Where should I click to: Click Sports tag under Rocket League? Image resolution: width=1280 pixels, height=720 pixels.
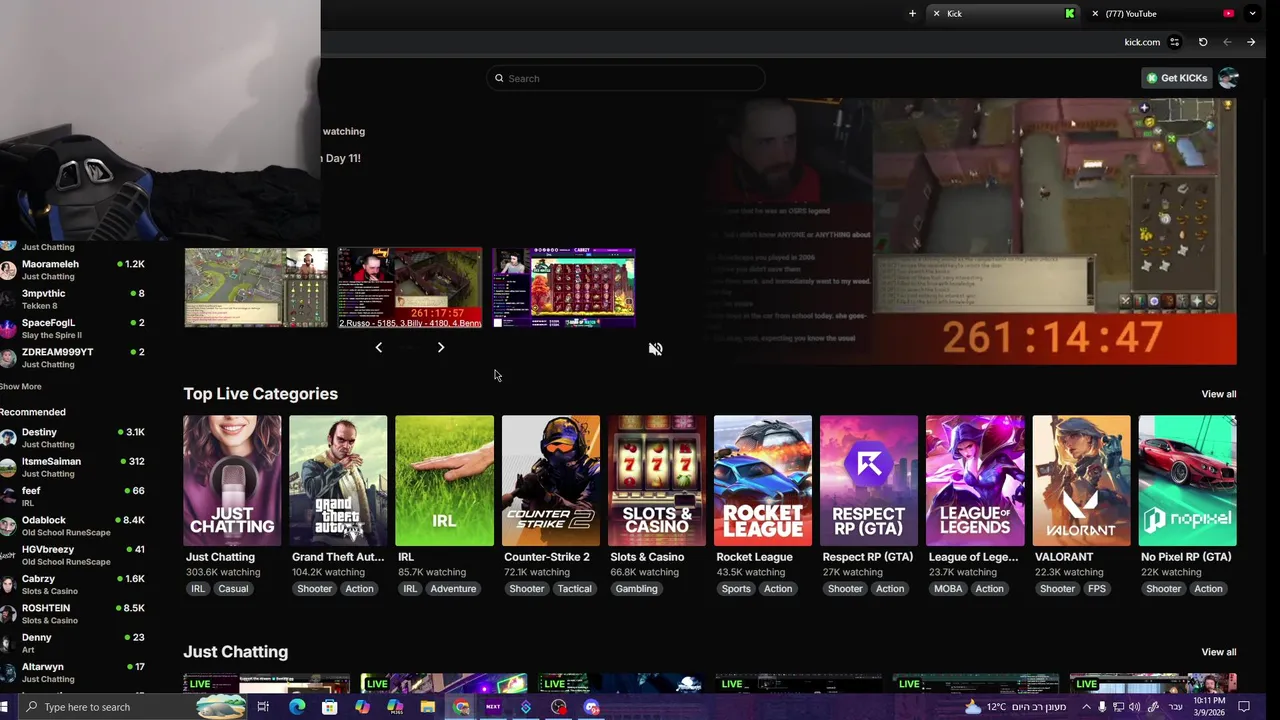tap(736, 589)
